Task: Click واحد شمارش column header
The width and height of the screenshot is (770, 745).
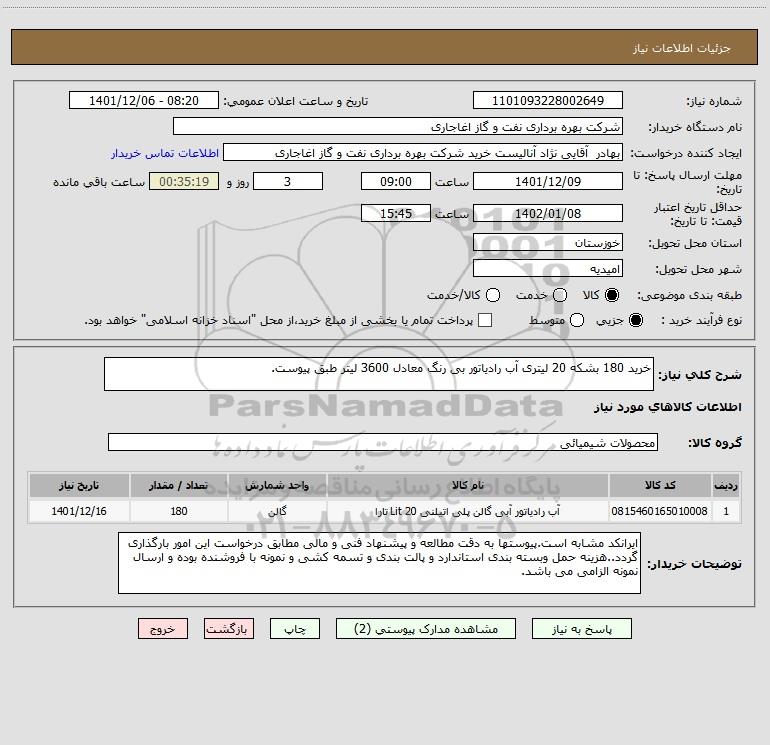Action: (x=277, y=486)
